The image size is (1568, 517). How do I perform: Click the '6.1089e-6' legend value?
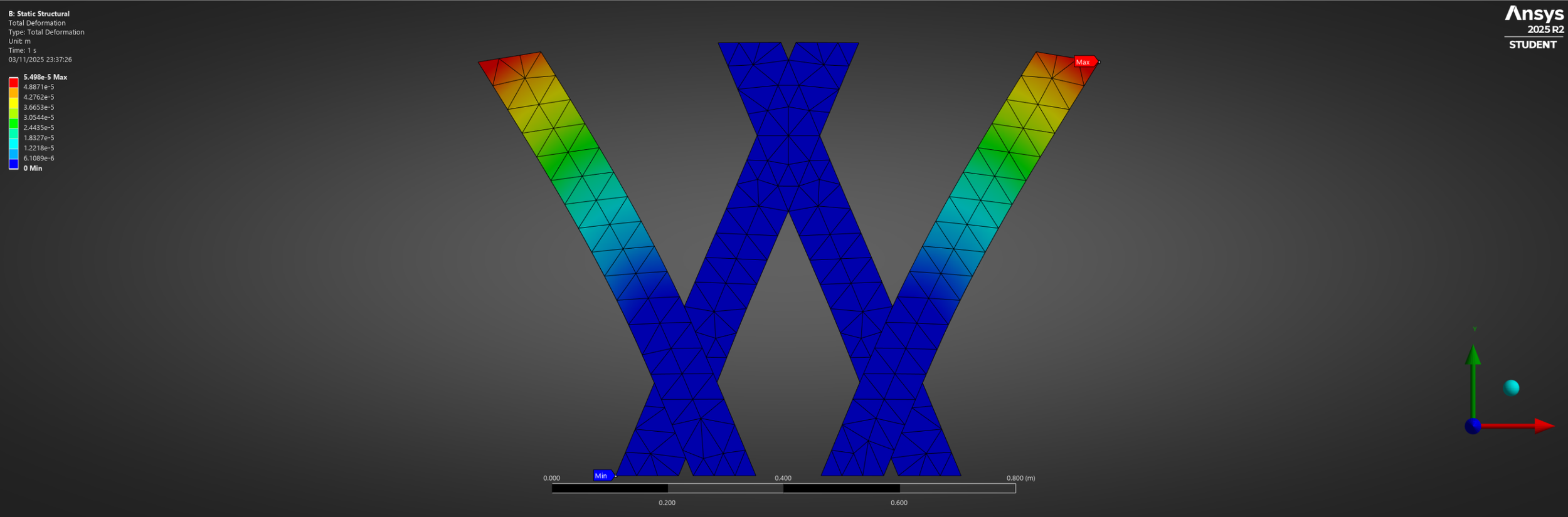[39, 158]
